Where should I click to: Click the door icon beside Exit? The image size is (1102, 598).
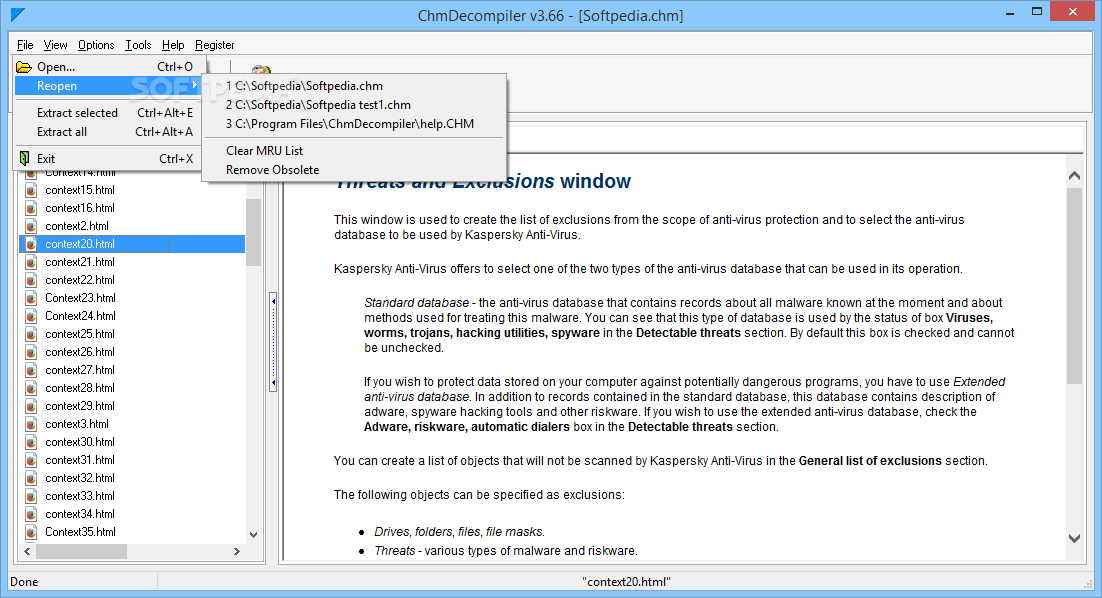25,158
